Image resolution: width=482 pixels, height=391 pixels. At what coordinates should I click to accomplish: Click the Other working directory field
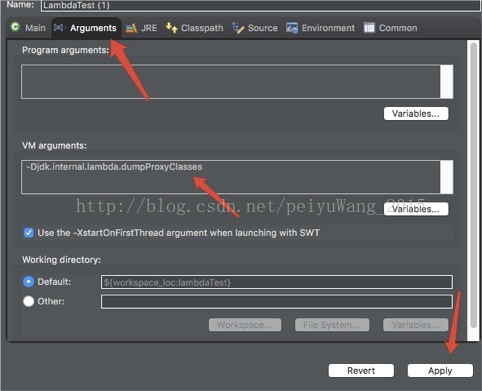coord(277,302)
